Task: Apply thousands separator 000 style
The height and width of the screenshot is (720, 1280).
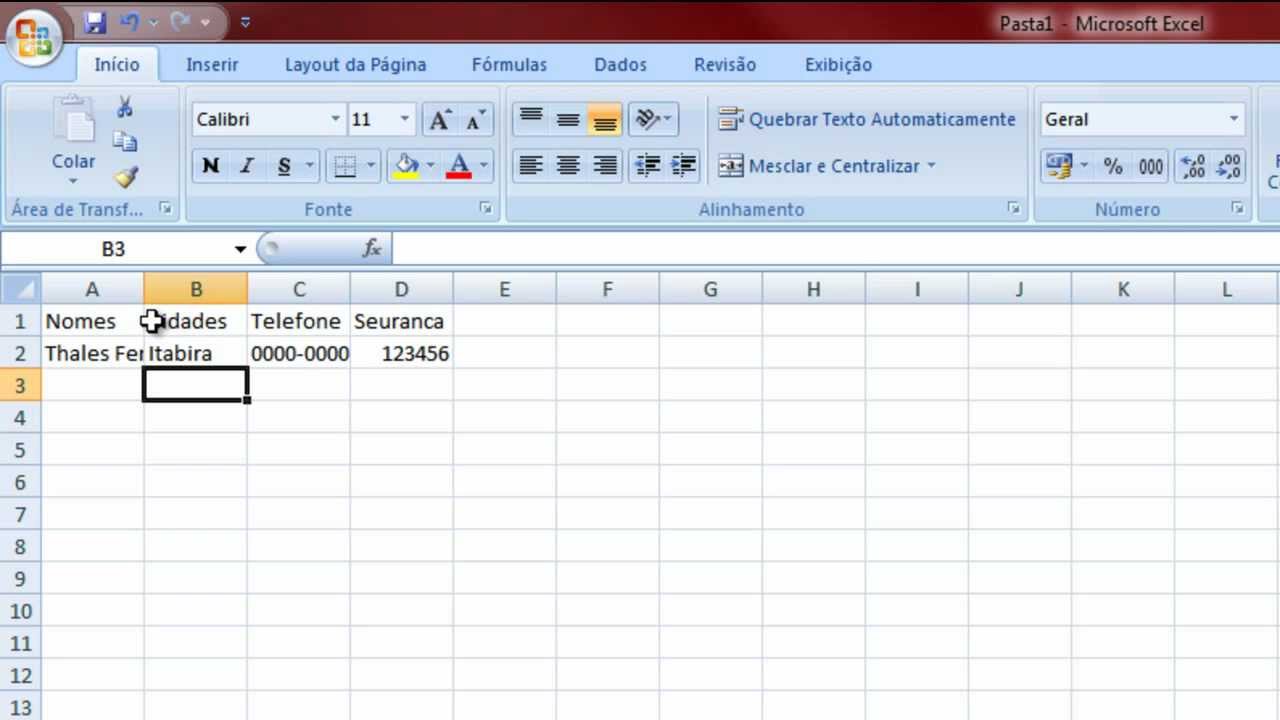Action: [1151, 166]
